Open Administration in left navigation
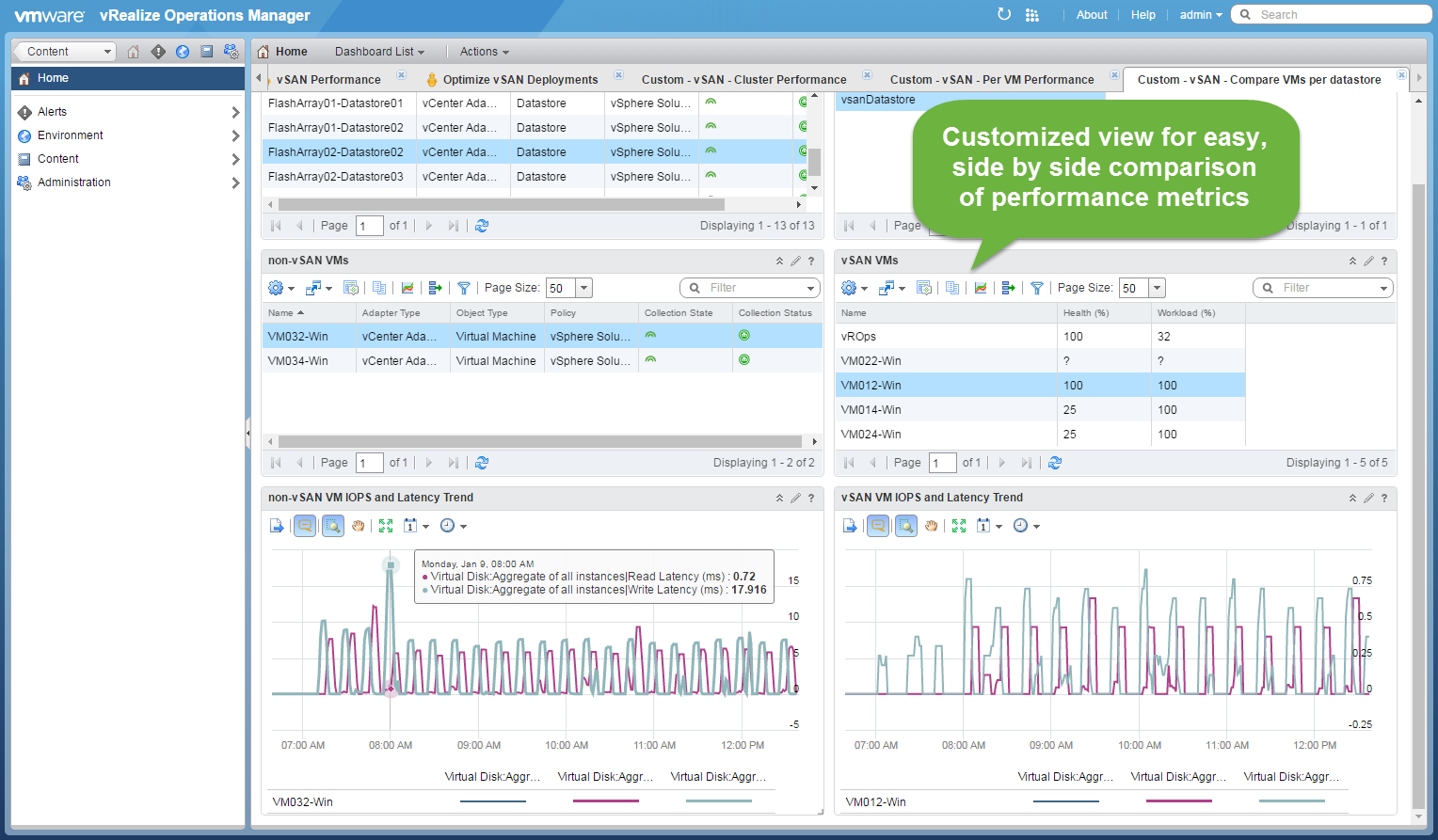Screen dimensions: 1438x840 click(x=74, y=182)
